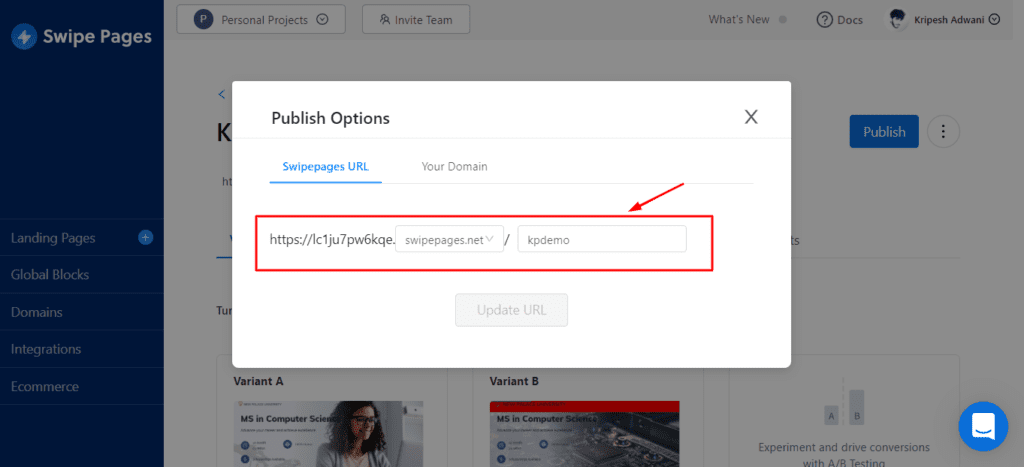This screenshot has height=467, width=1024.
Task: Click the Invite Team button
Action: (416, 20)
